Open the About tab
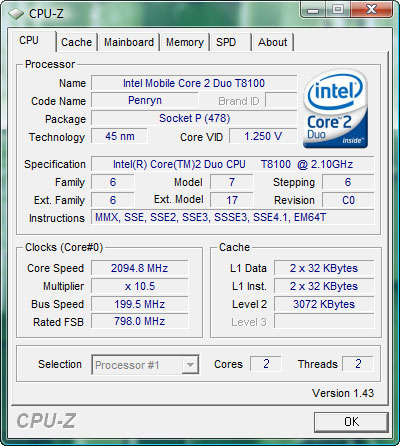400x446 pixels. click(x=273, y=42)
